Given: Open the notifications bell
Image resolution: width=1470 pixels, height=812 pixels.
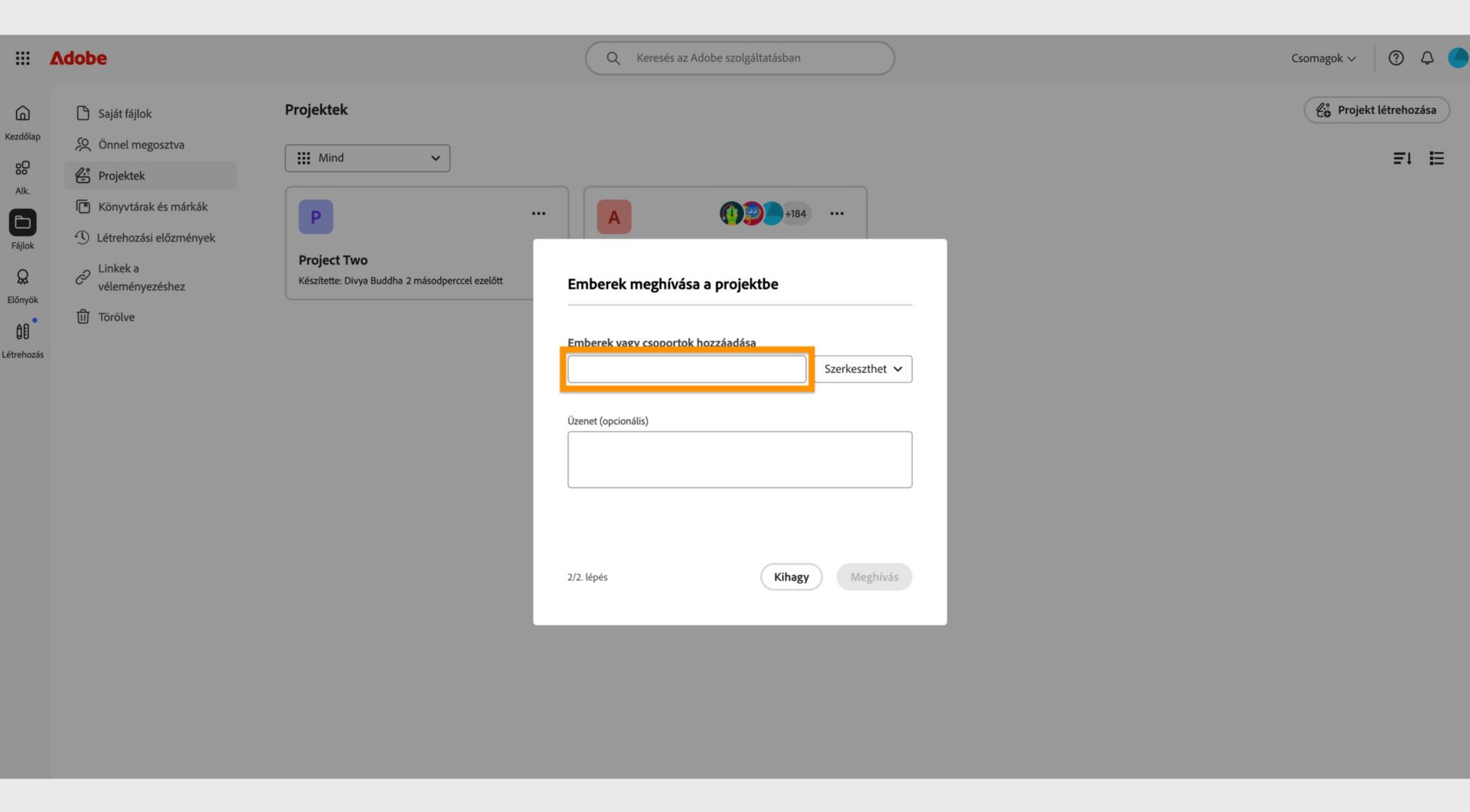Looking at the screenshot, I should [x=1427, y=58].
